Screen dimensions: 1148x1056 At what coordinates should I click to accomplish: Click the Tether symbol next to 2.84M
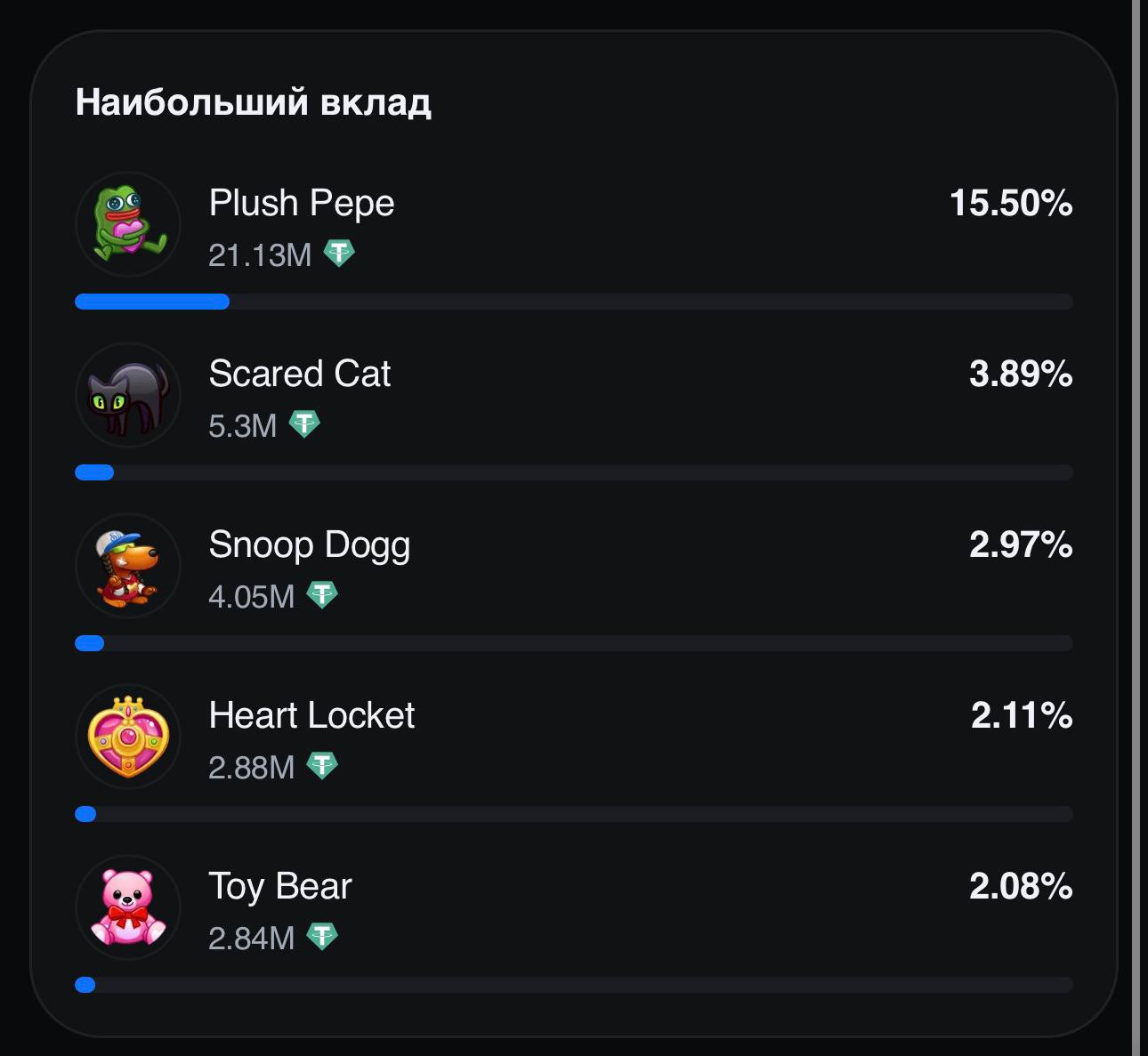322,937
